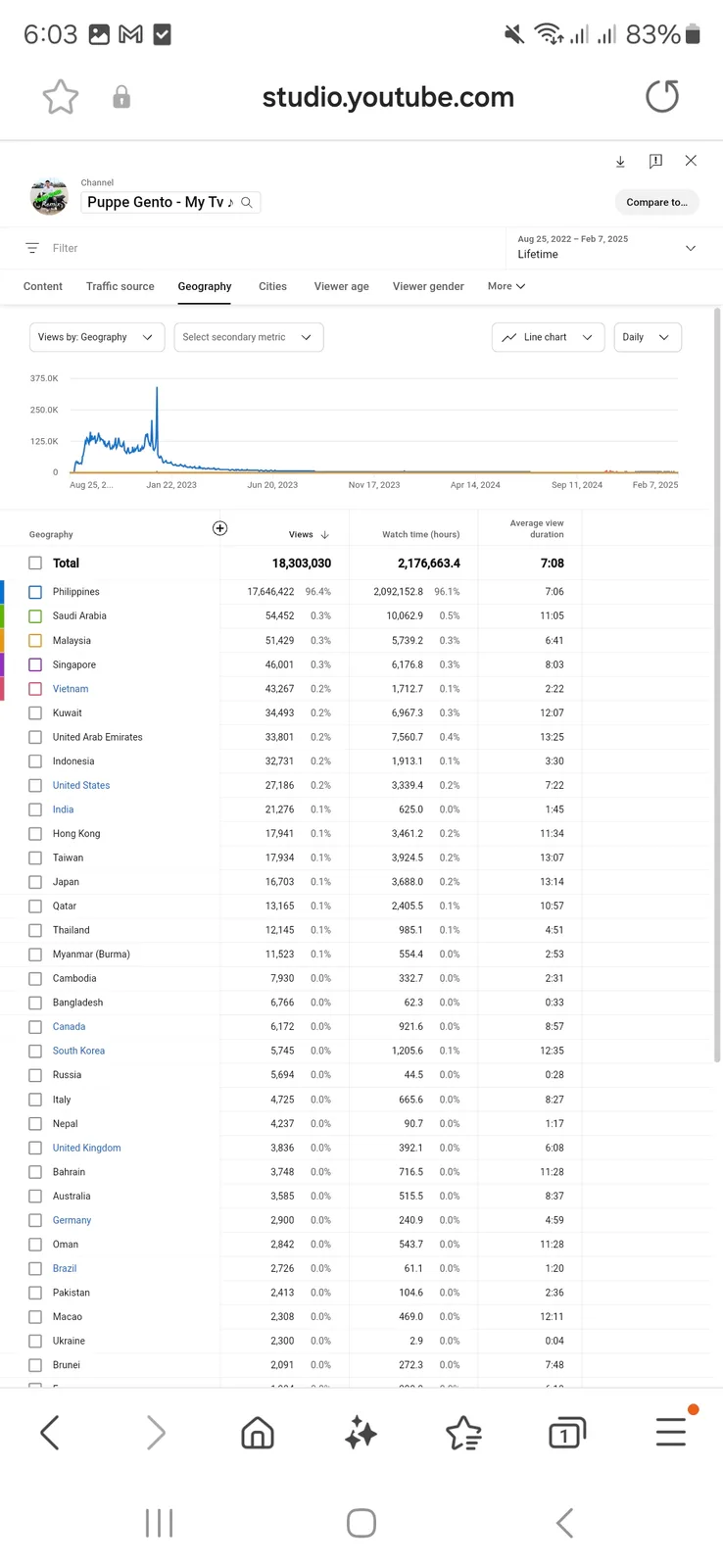Tap the channel avatar thumbnail
The height and width of the screenshot is (1568, 723).
tap(49, 197)
